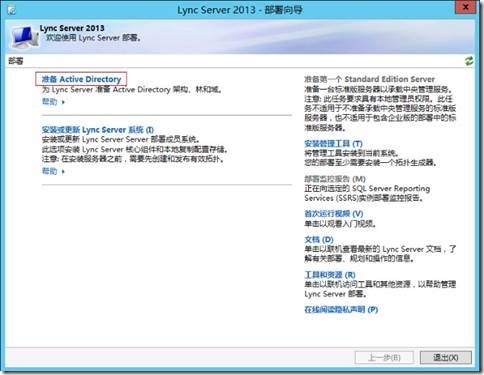Viewport: 484px width, 375px height.
Task: Open the 首次运行视频 (V) link
Action: click(333, 214)
